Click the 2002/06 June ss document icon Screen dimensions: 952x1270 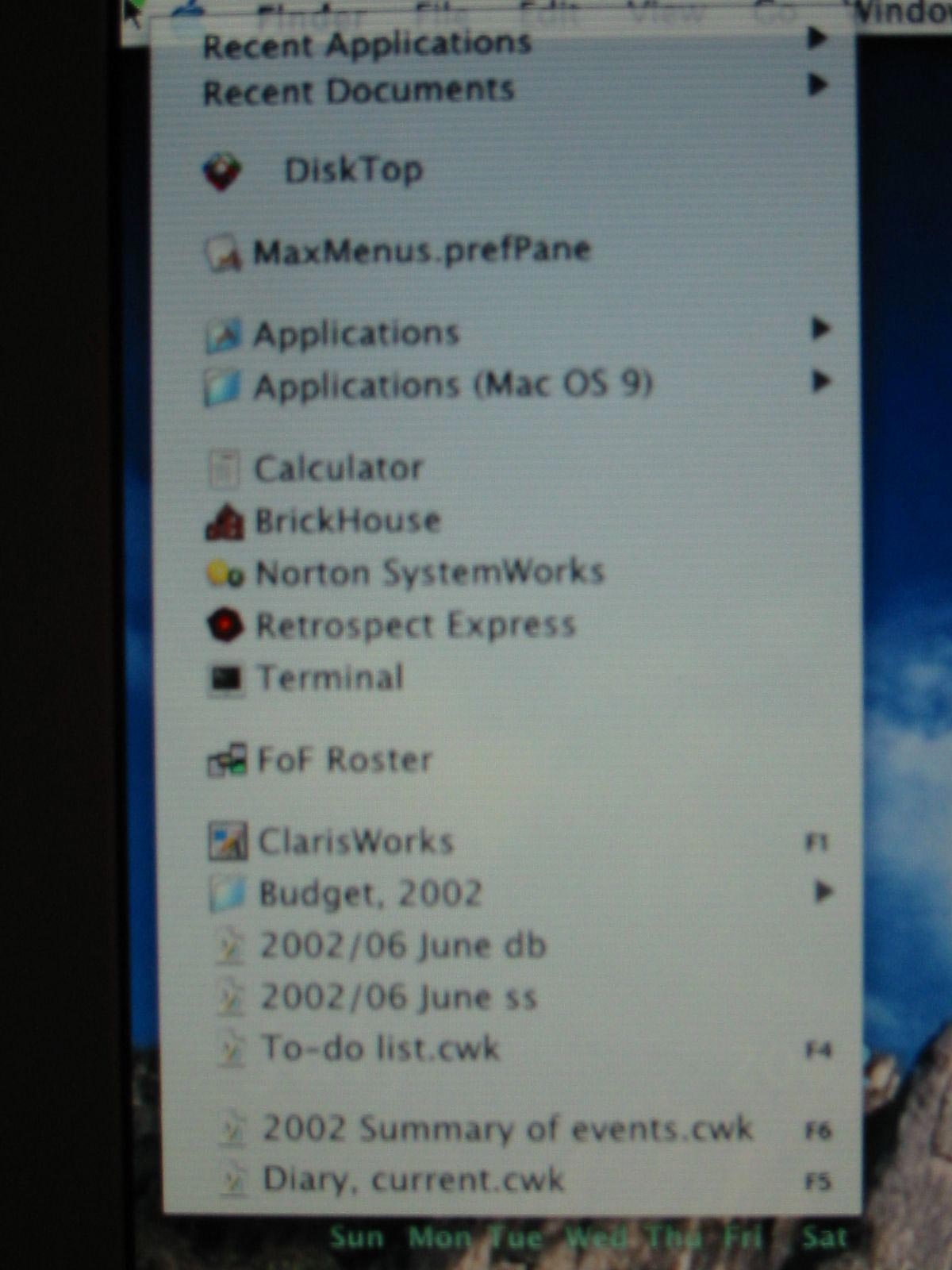231,998
